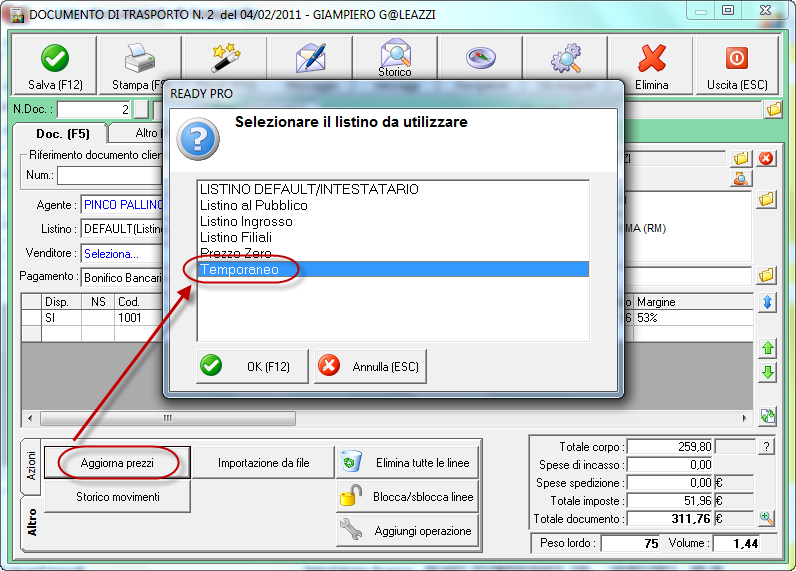Screen dimensions: 796x571
Task: Click the Cod. column header
Action: [x=139, y=302]
